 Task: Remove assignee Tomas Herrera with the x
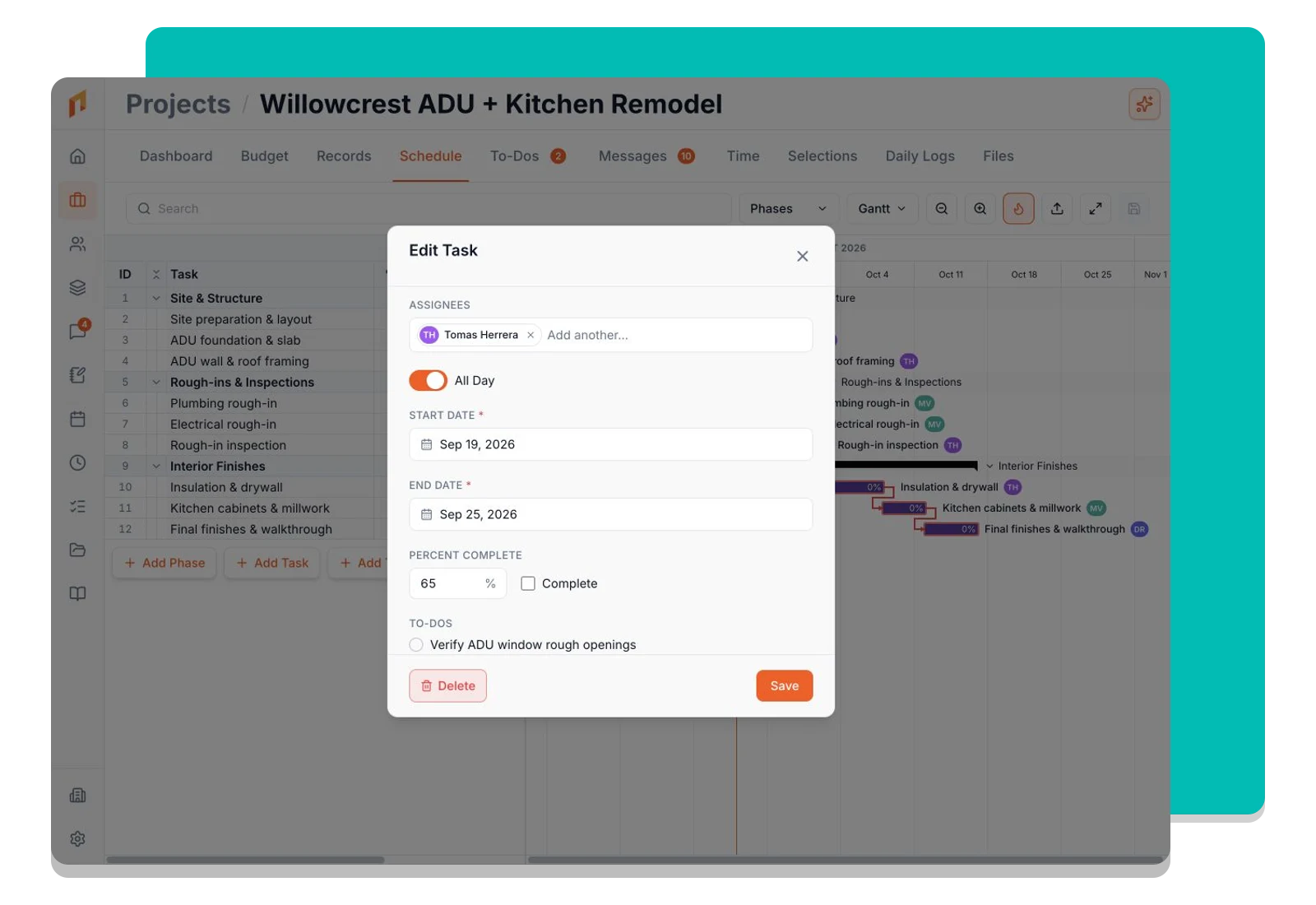531,335
